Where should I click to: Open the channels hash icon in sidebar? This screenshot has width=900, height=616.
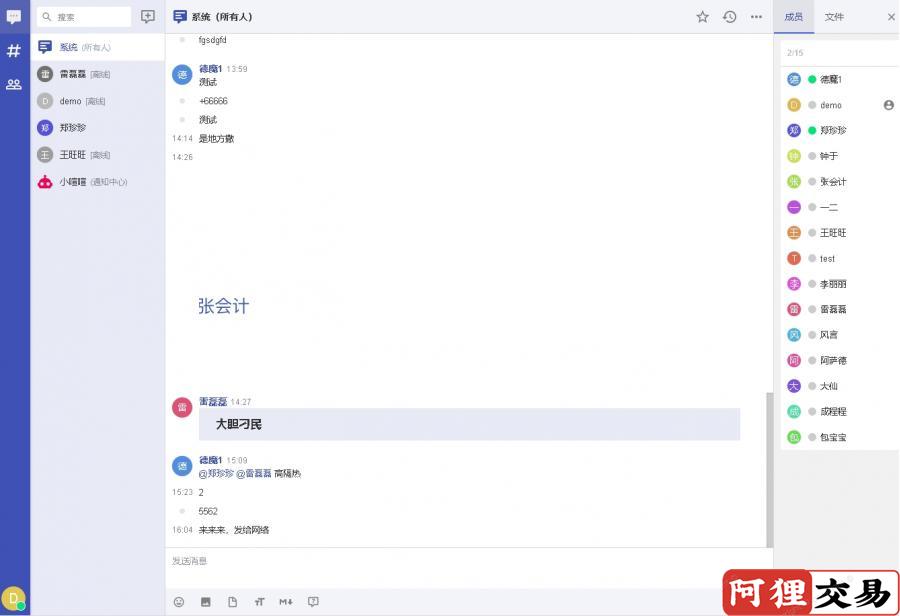pos(14,51)
